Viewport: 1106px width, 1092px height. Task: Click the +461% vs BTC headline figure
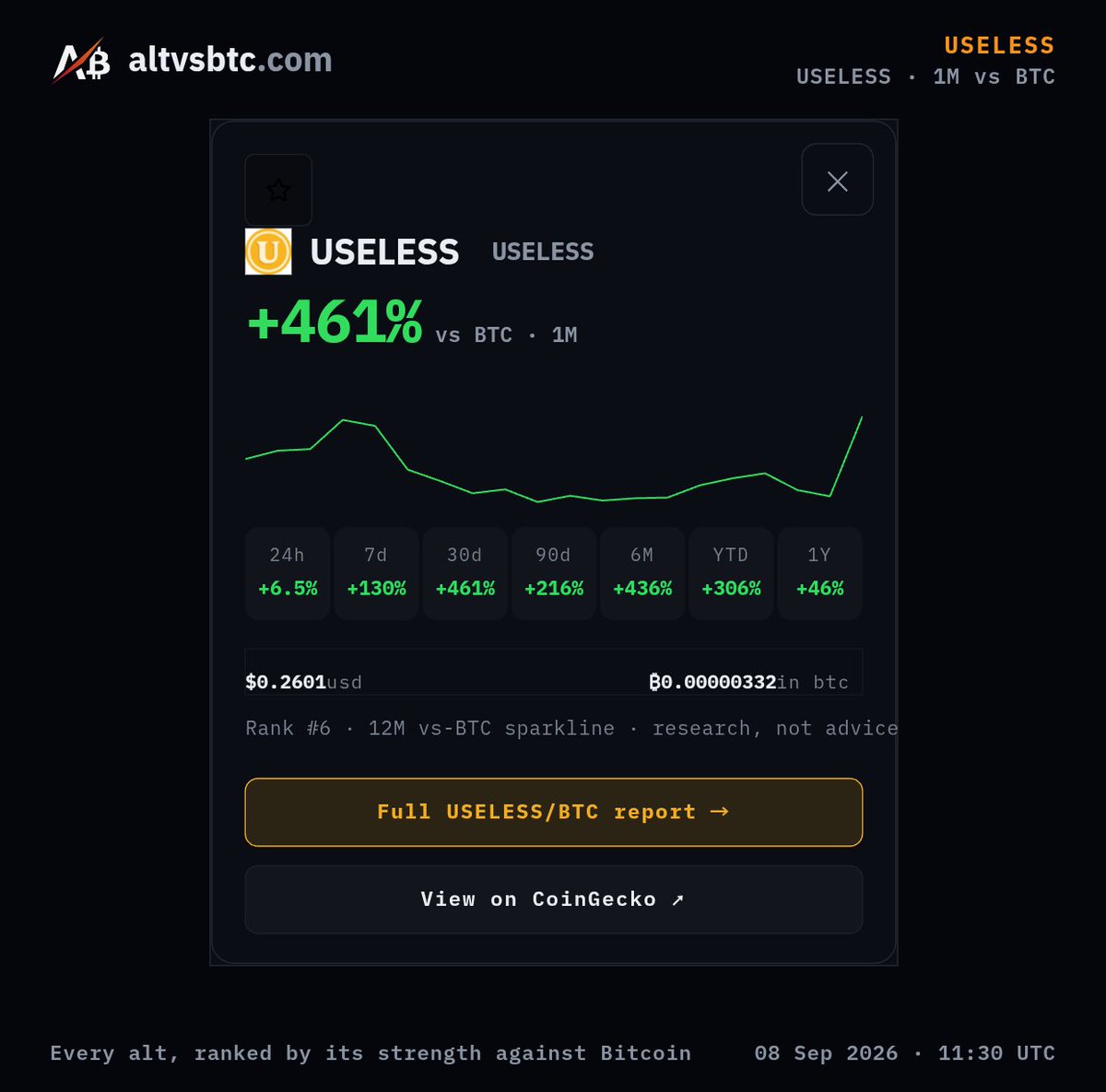[x=335, y=323]
